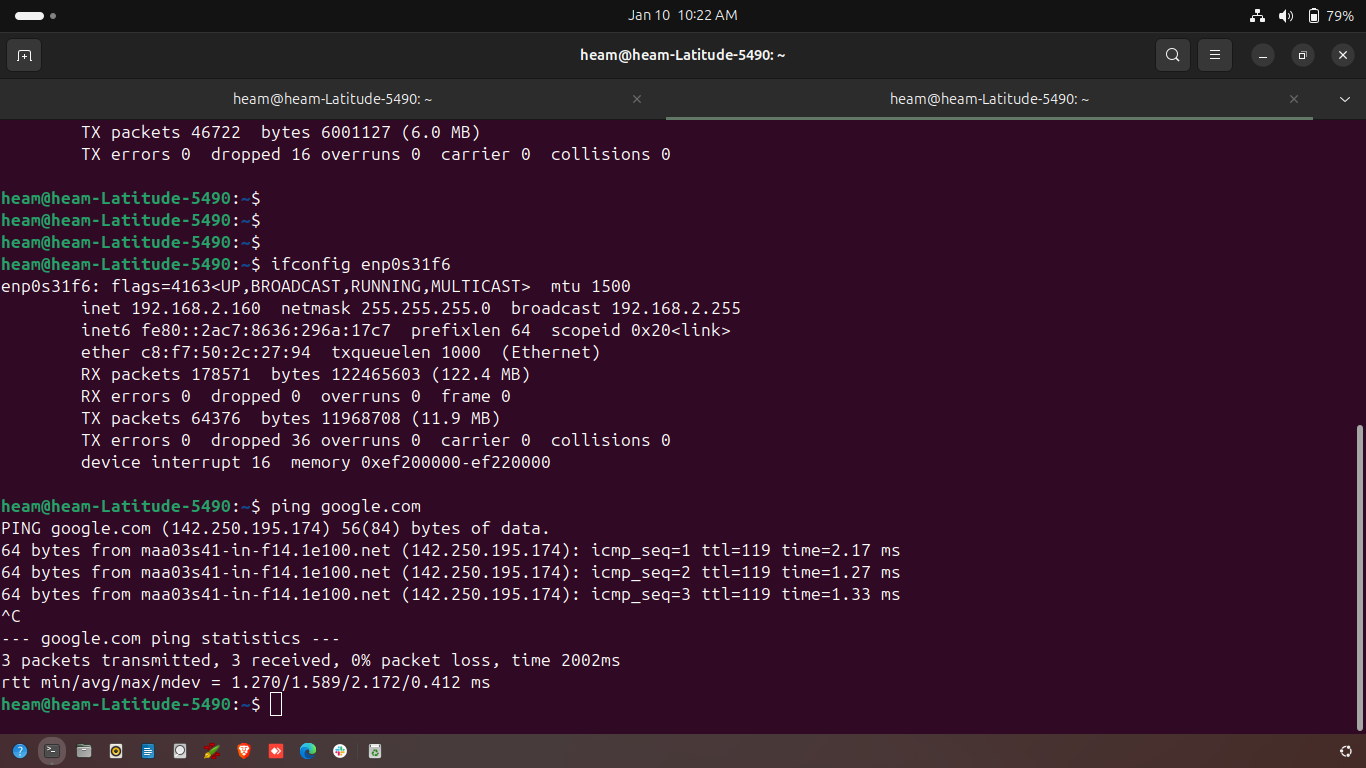Launch Rhythmbox music player from the dock
Image resolution: width=1366 pixels, height=768 pixels.
click(x=116, y=751)
